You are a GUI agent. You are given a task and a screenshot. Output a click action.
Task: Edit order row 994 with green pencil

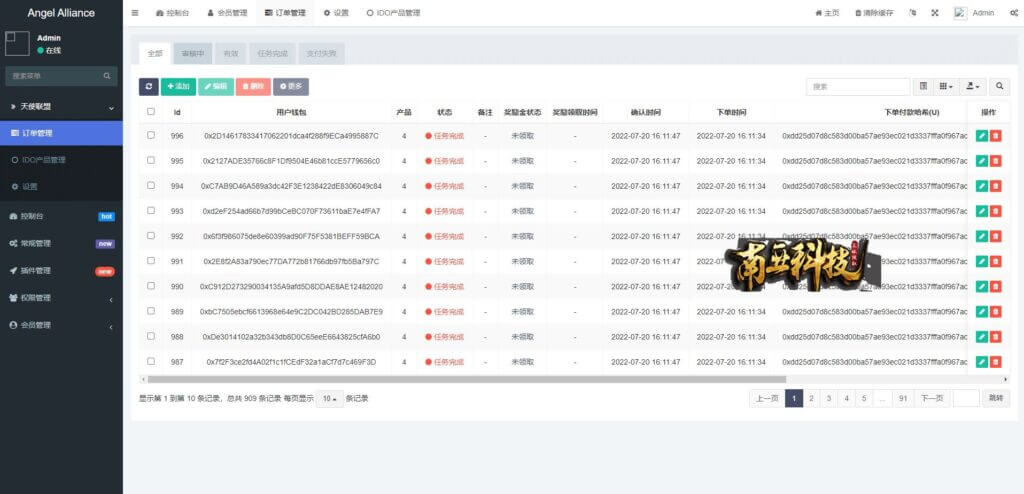(982, 186)
